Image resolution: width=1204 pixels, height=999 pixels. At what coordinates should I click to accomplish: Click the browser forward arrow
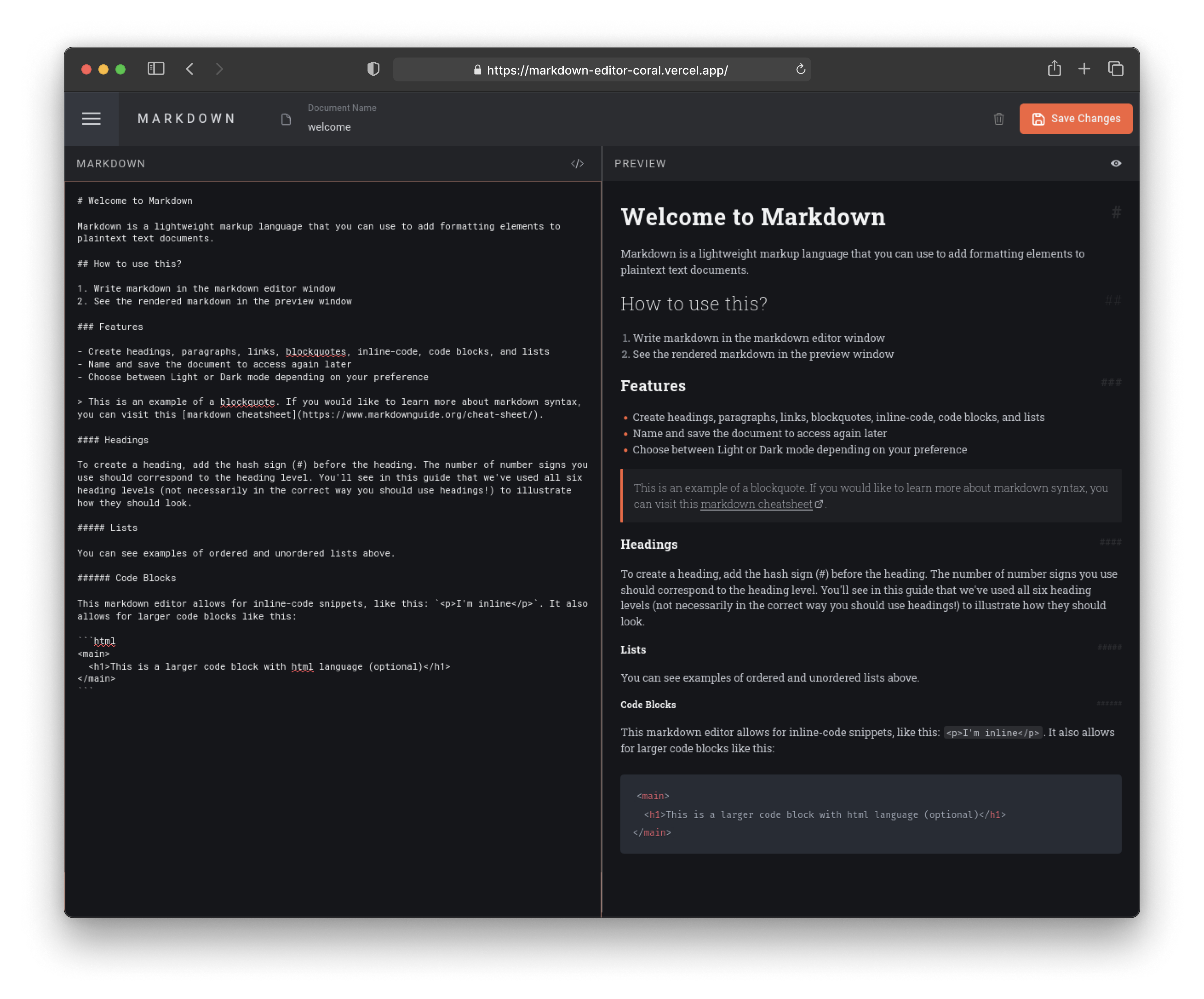pos(220,69)
